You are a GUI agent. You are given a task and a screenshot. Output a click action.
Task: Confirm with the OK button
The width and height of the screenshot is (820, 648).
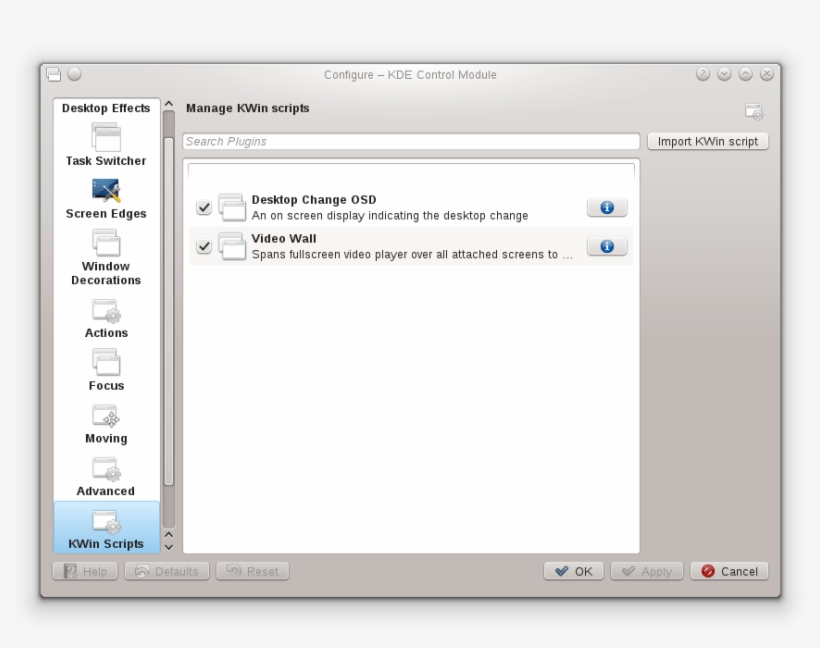[x=574, y=571]
